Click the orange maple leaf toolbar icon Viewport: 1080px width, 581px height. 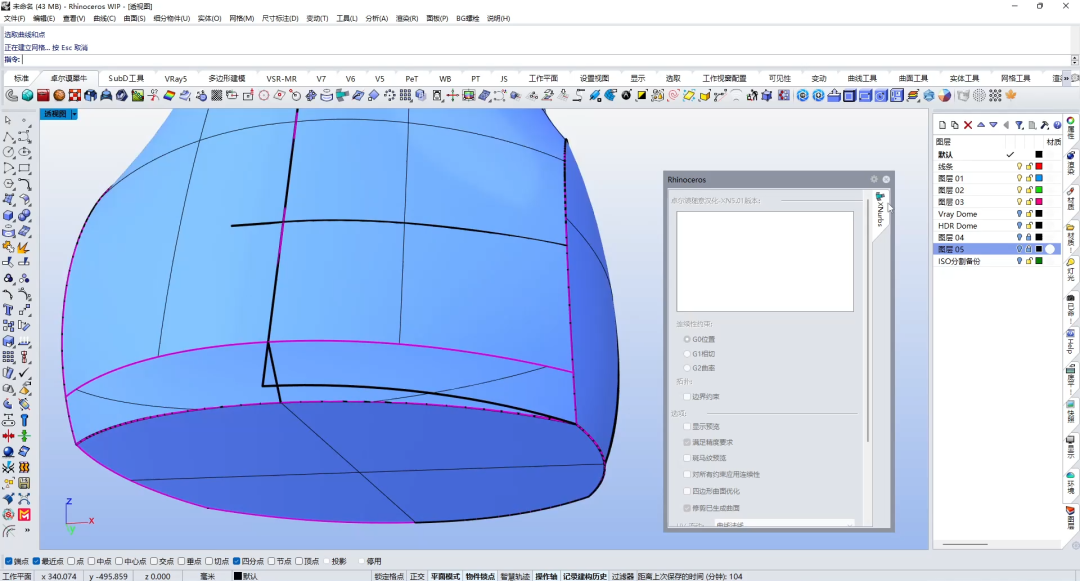[x=1011, y=96]
